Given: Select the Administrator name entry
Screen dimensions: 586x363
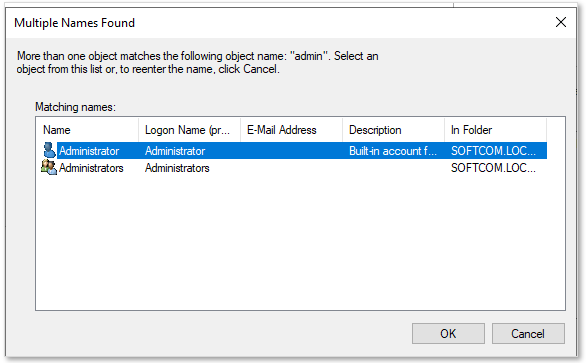Looking at the screenshot, I should (x=89, y=151).
